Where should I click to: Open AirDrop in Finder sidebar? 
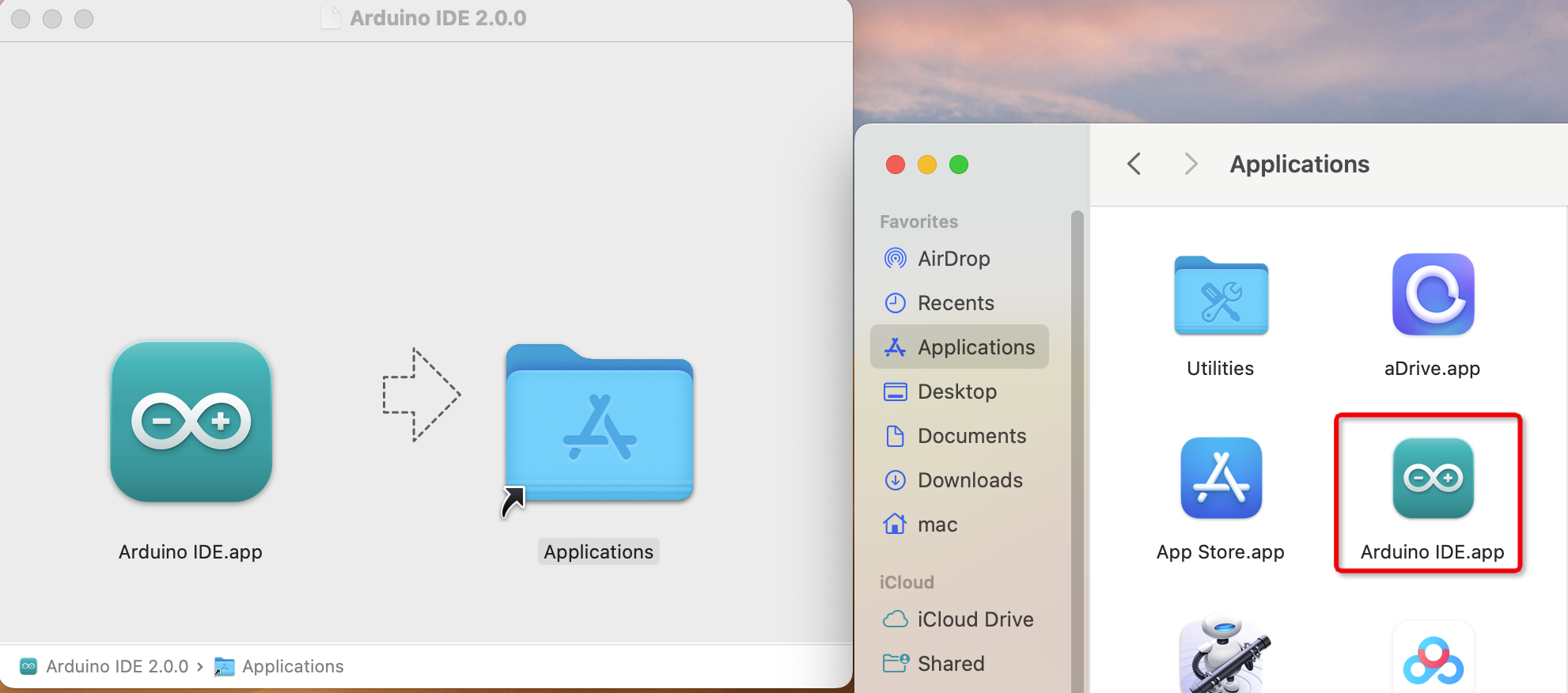(x=960, y=259)
